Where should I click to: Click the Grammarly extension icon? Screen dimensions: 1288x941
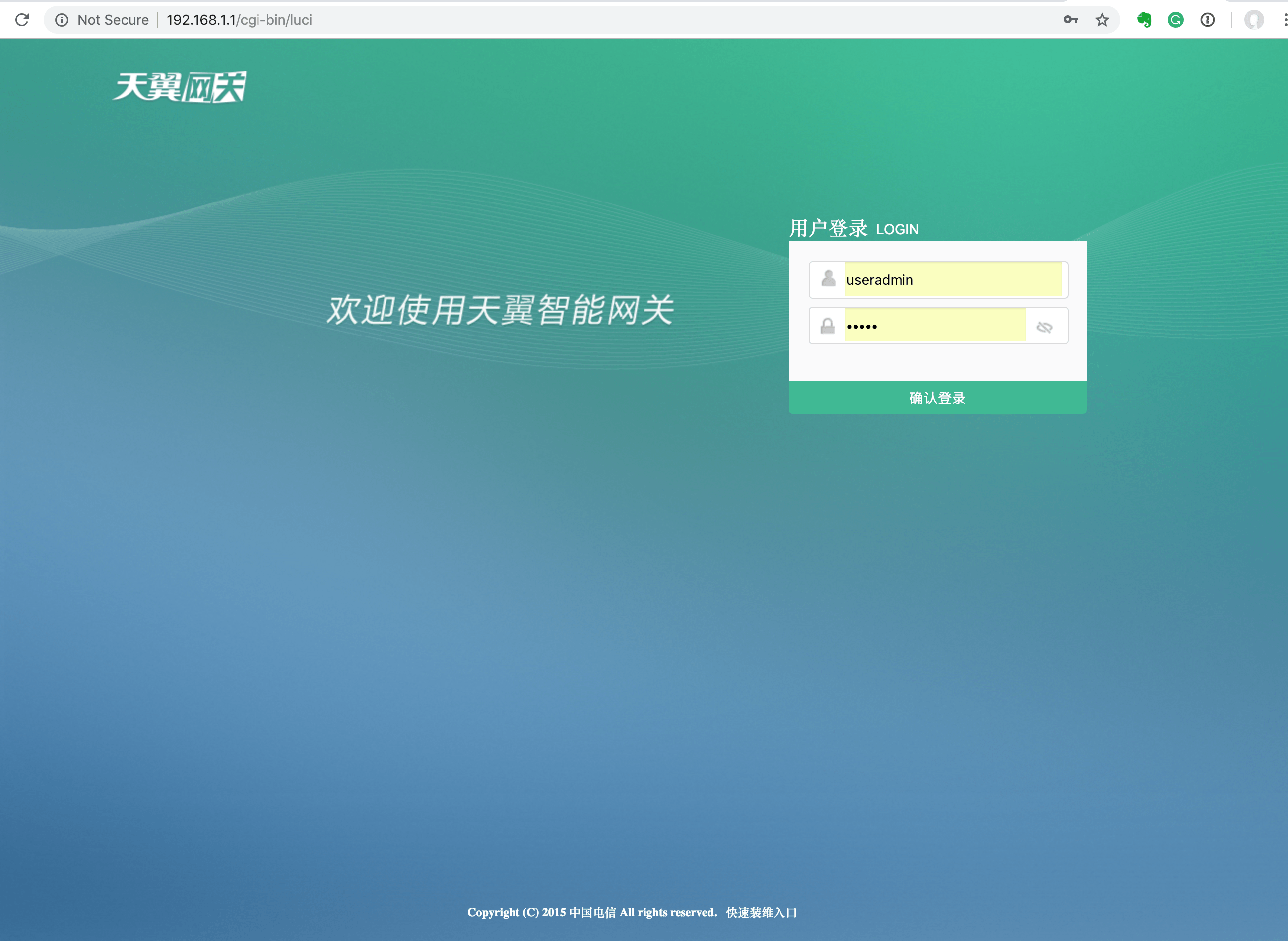(1176, 19)
